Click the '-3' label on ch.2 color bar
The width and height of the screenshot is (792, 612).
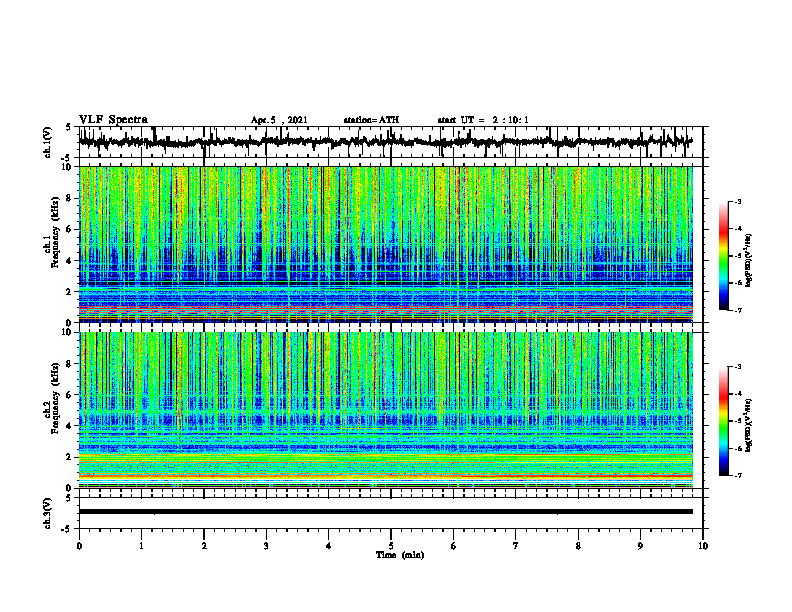(x=737, y=367)
